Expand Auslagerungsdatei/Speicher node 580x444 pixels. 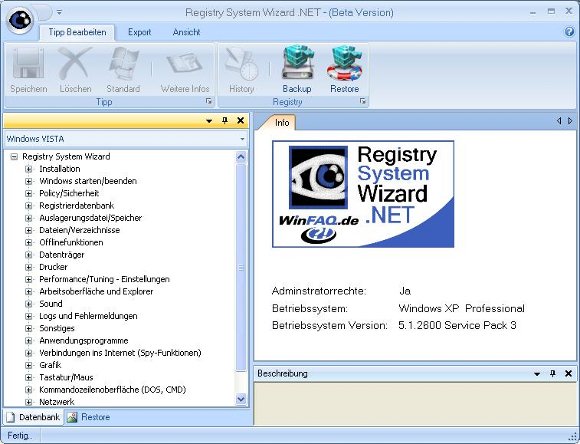pos(28,218)
